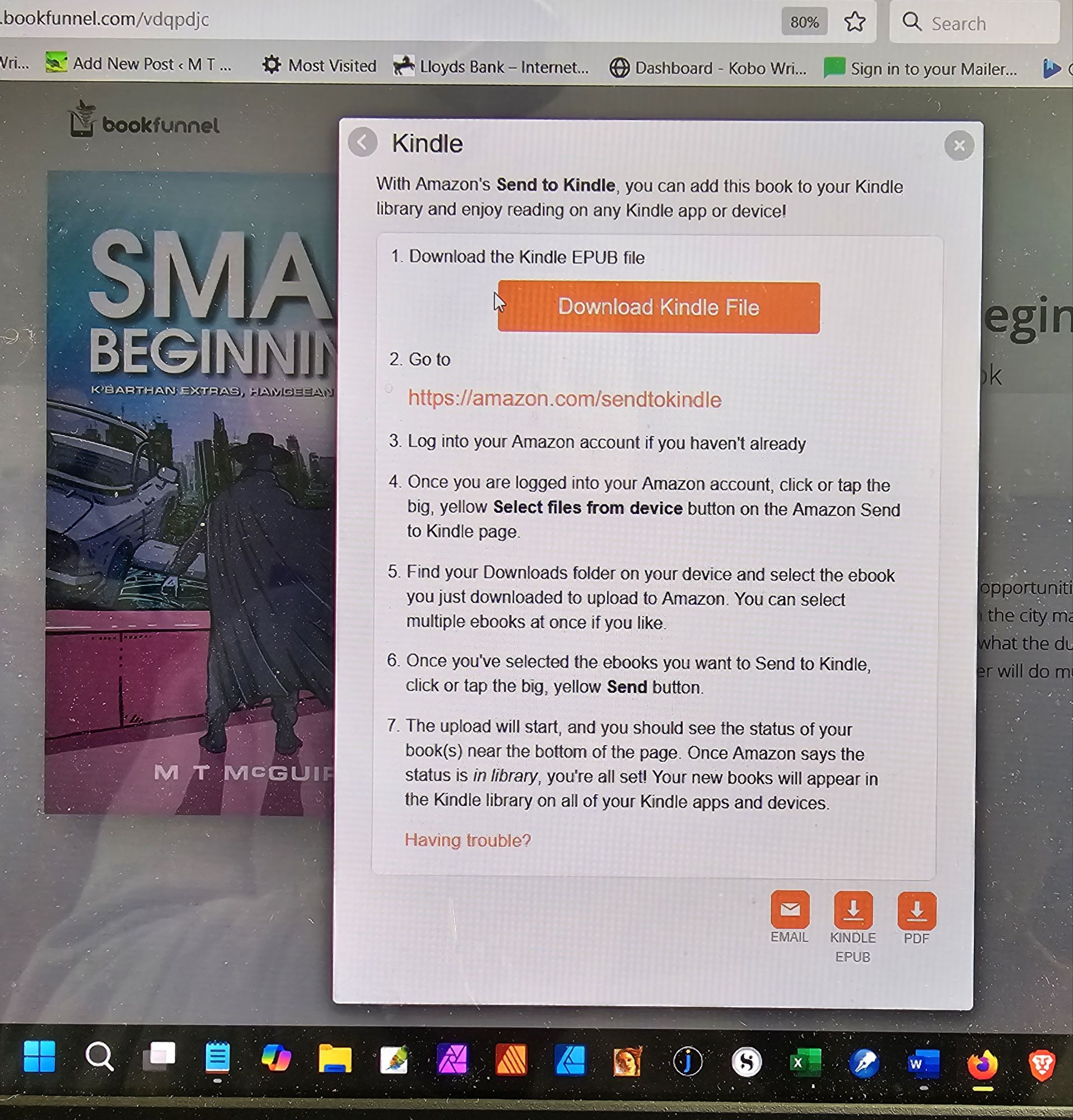
Task: Click the back arrow in Kindle dialog
Action: coord(362,142)
